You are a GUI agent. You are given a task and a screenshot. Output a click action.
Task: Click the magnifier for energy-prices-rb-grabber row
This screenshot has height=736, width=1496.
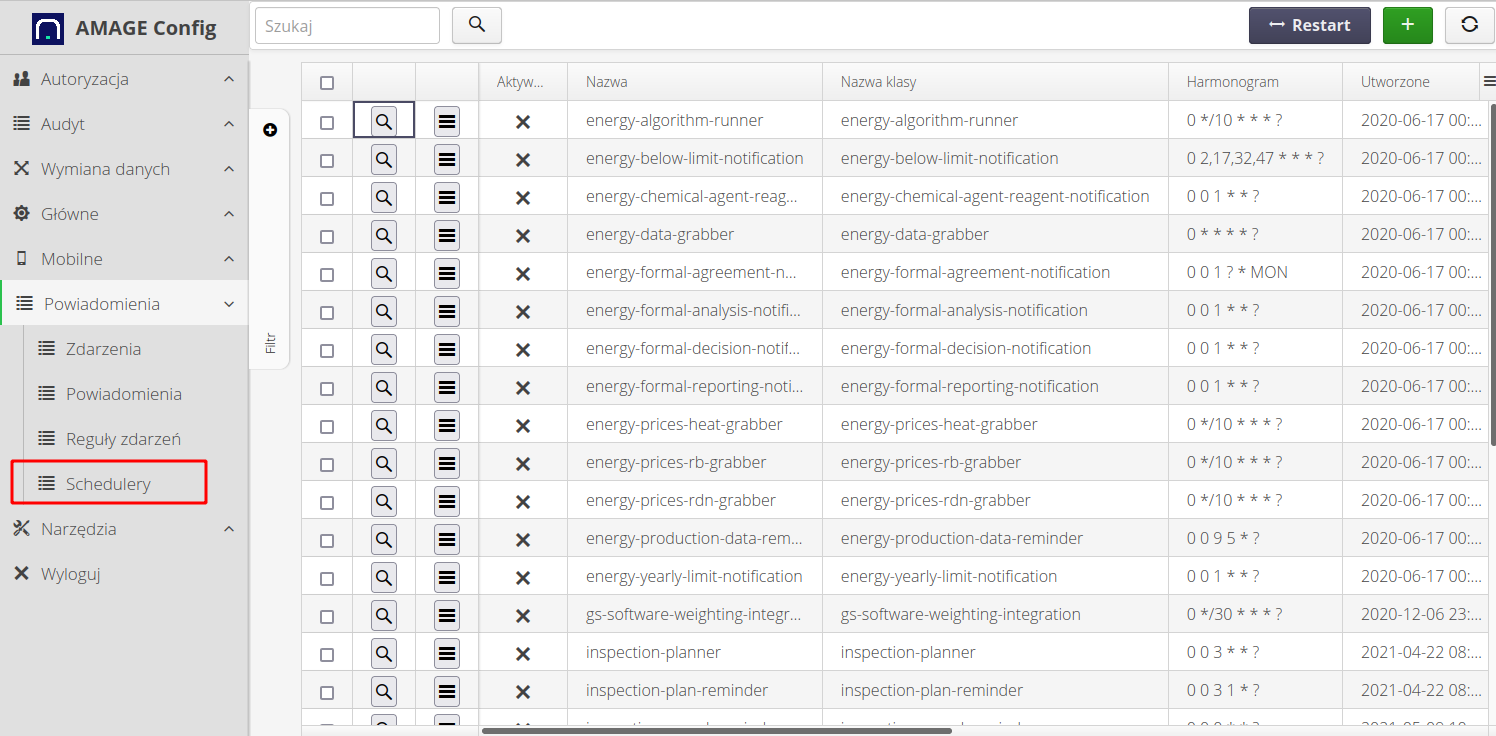[x=384, y=463]
